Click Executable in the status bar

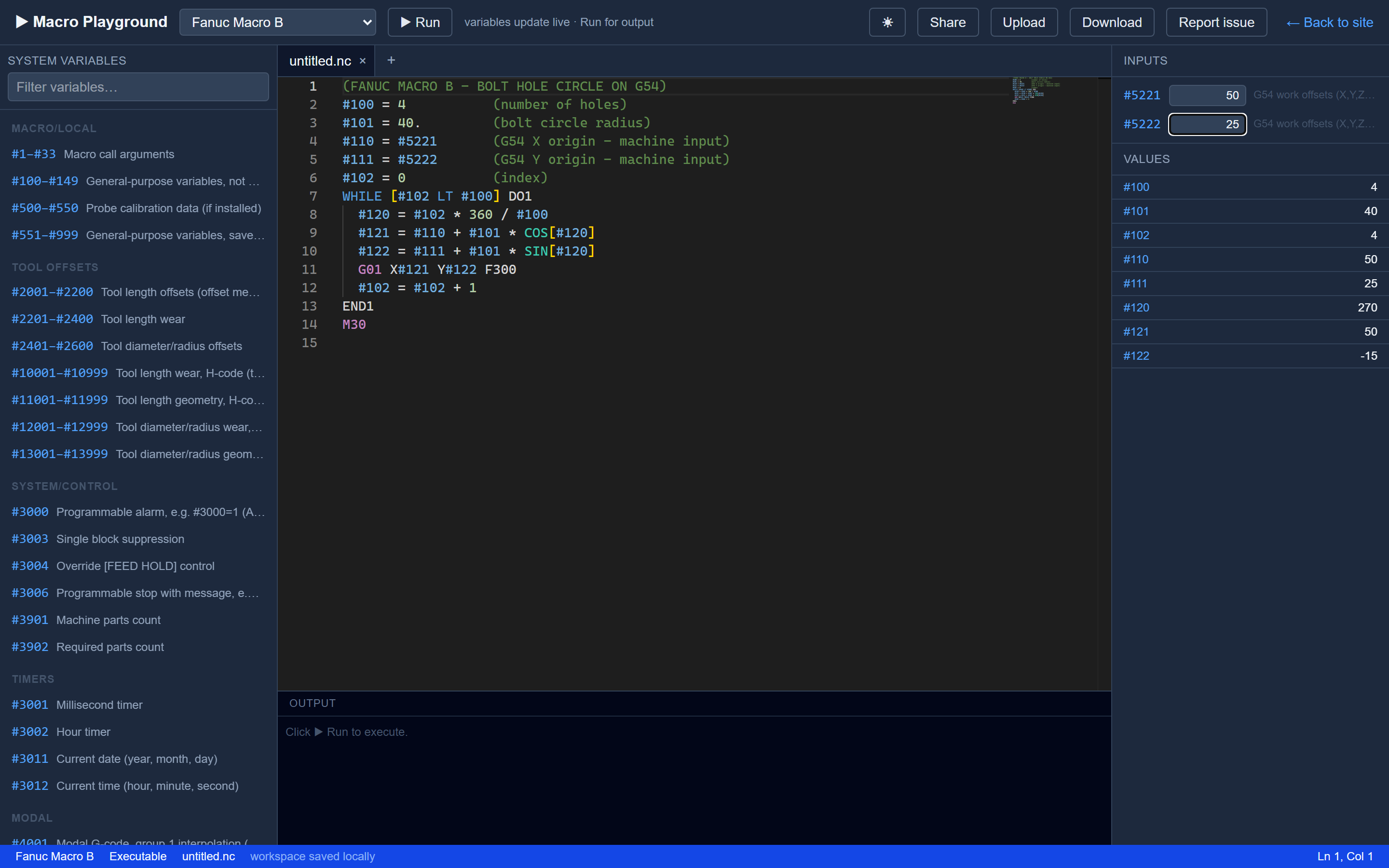coord(138,856)
